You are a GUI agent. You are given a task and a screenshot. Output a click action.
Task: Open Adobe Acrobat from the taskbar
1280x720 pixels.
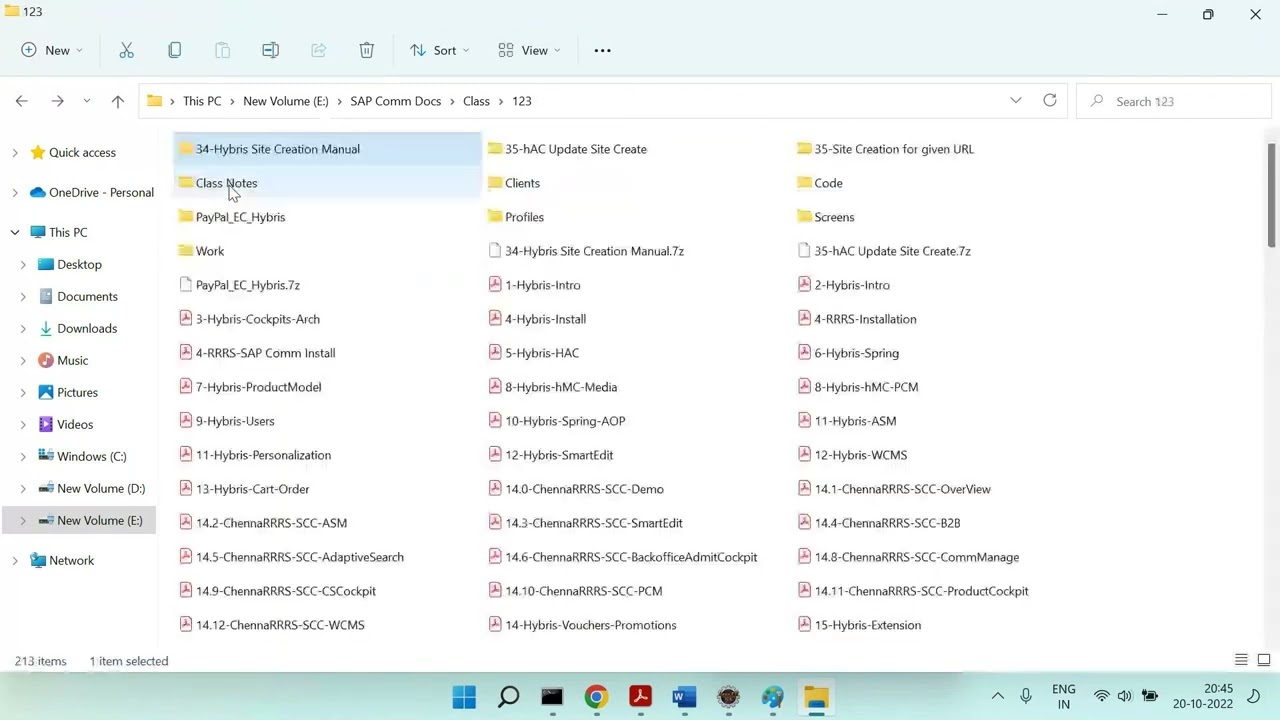[640, 696]
